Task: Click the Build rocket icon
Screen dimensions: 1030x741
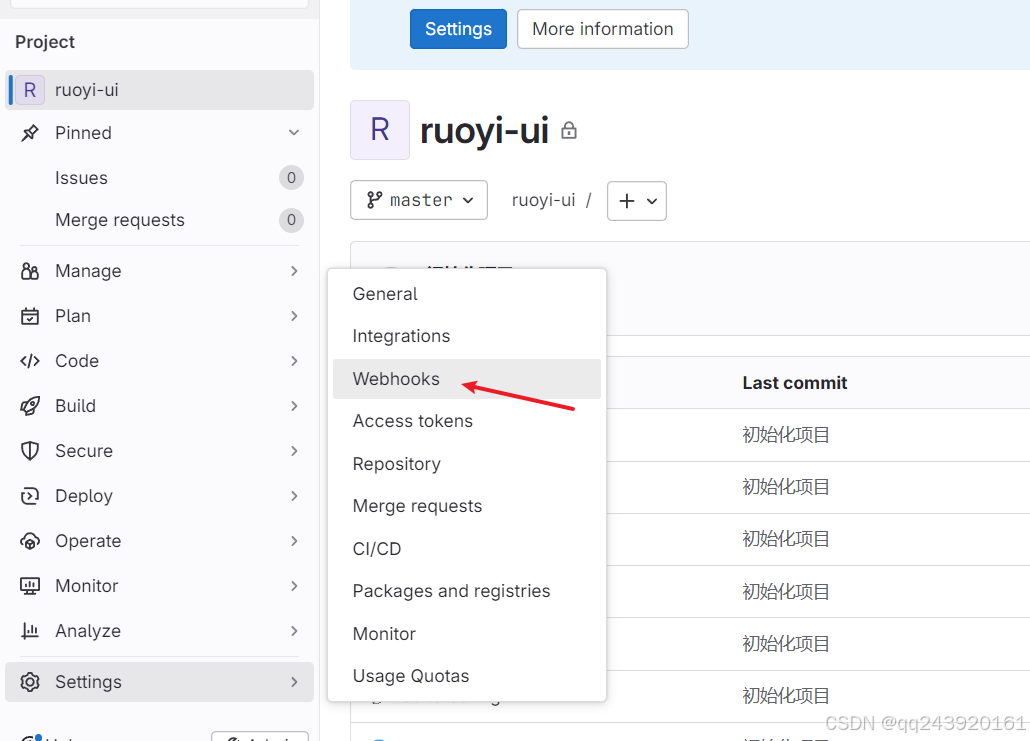Action: click(x=30, y=406)
